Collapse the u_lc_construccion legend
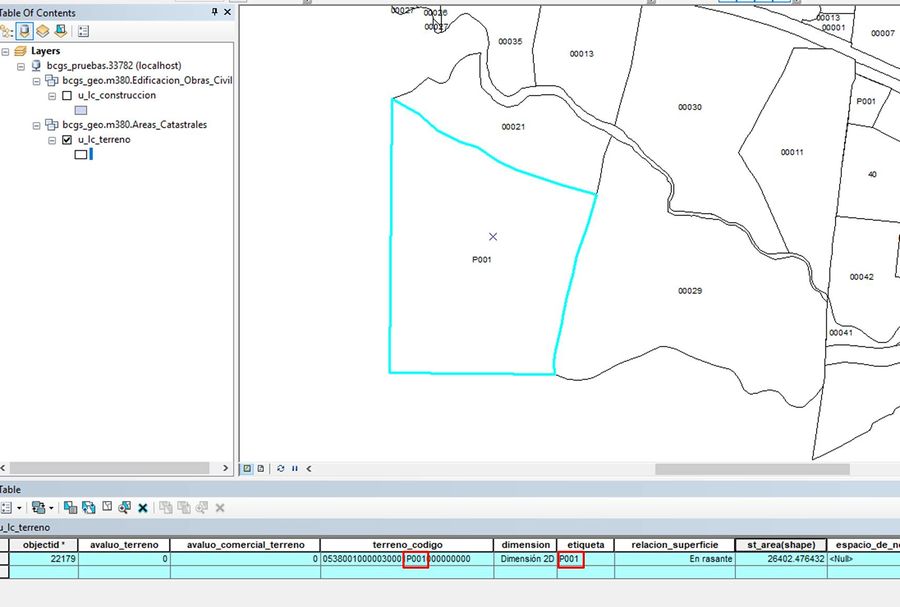Screen dimensions: 900x607 tap(52, 96)
